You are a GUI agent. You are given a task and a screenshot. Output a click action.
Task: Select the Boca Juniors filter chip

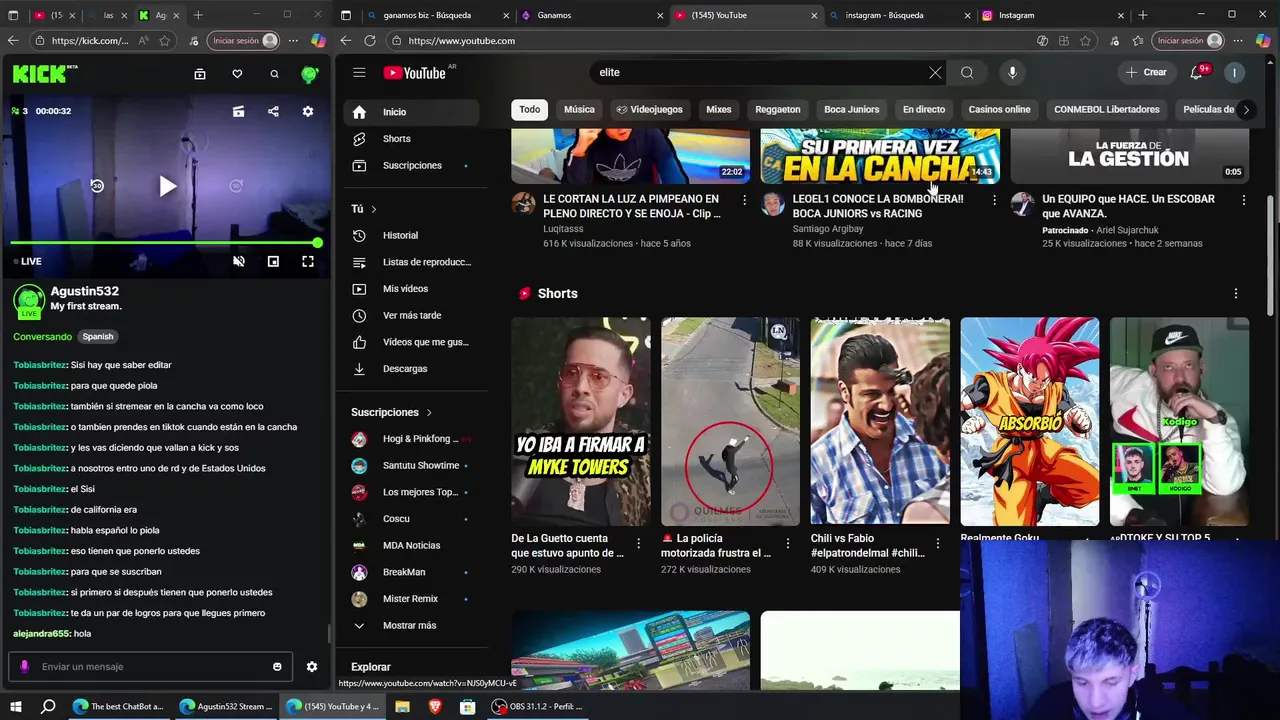pos(852,109)
